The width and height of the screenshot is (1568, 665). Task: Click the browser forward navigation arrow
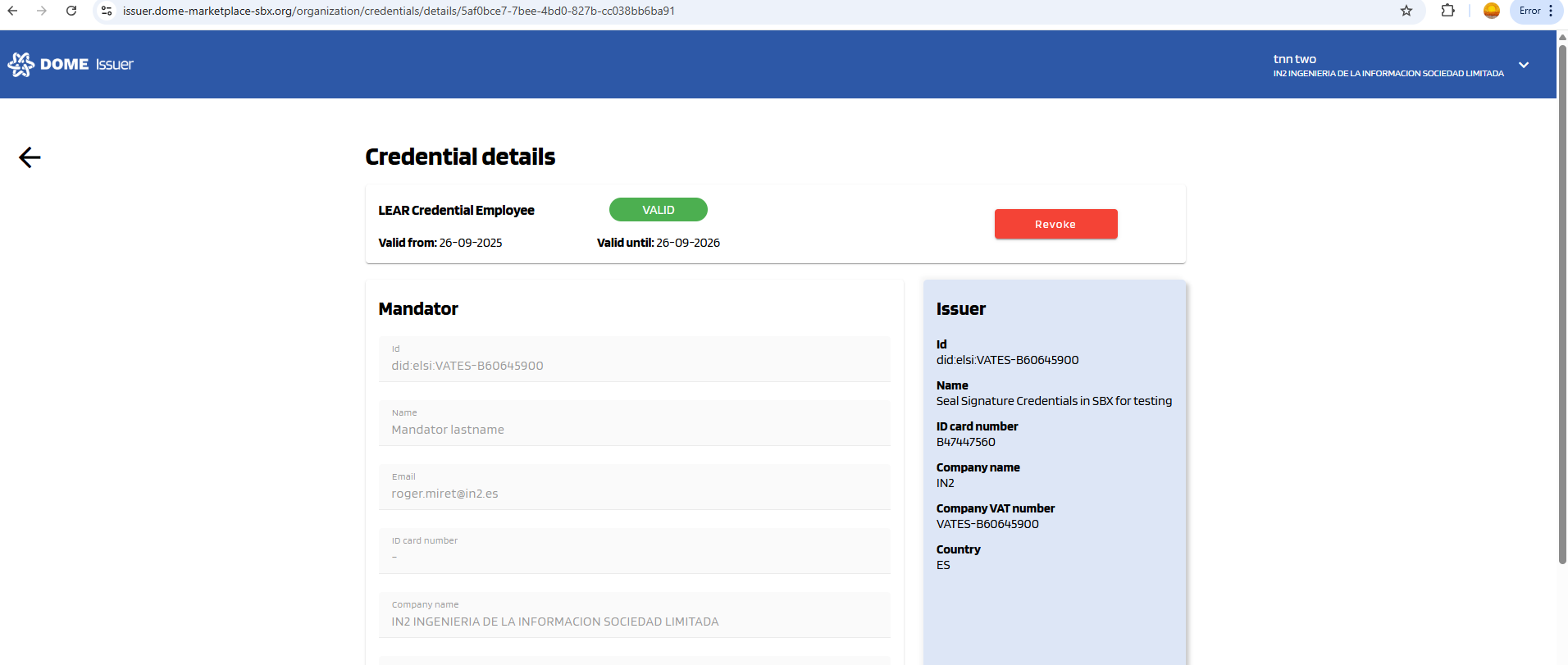click(x=42, y=11)
